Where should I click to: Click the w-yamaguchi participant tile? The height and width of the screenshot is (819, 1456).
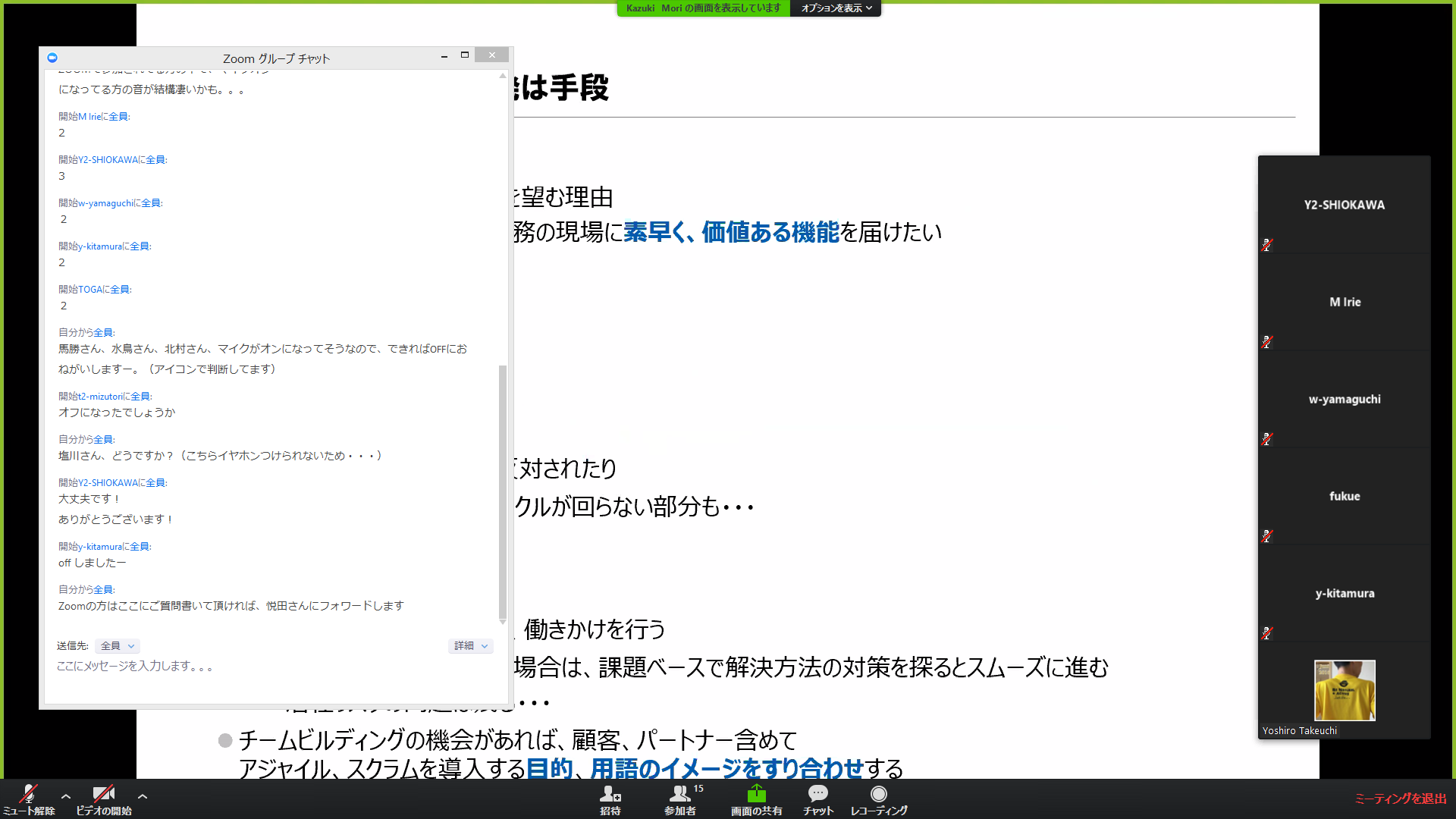point(1344,399)
